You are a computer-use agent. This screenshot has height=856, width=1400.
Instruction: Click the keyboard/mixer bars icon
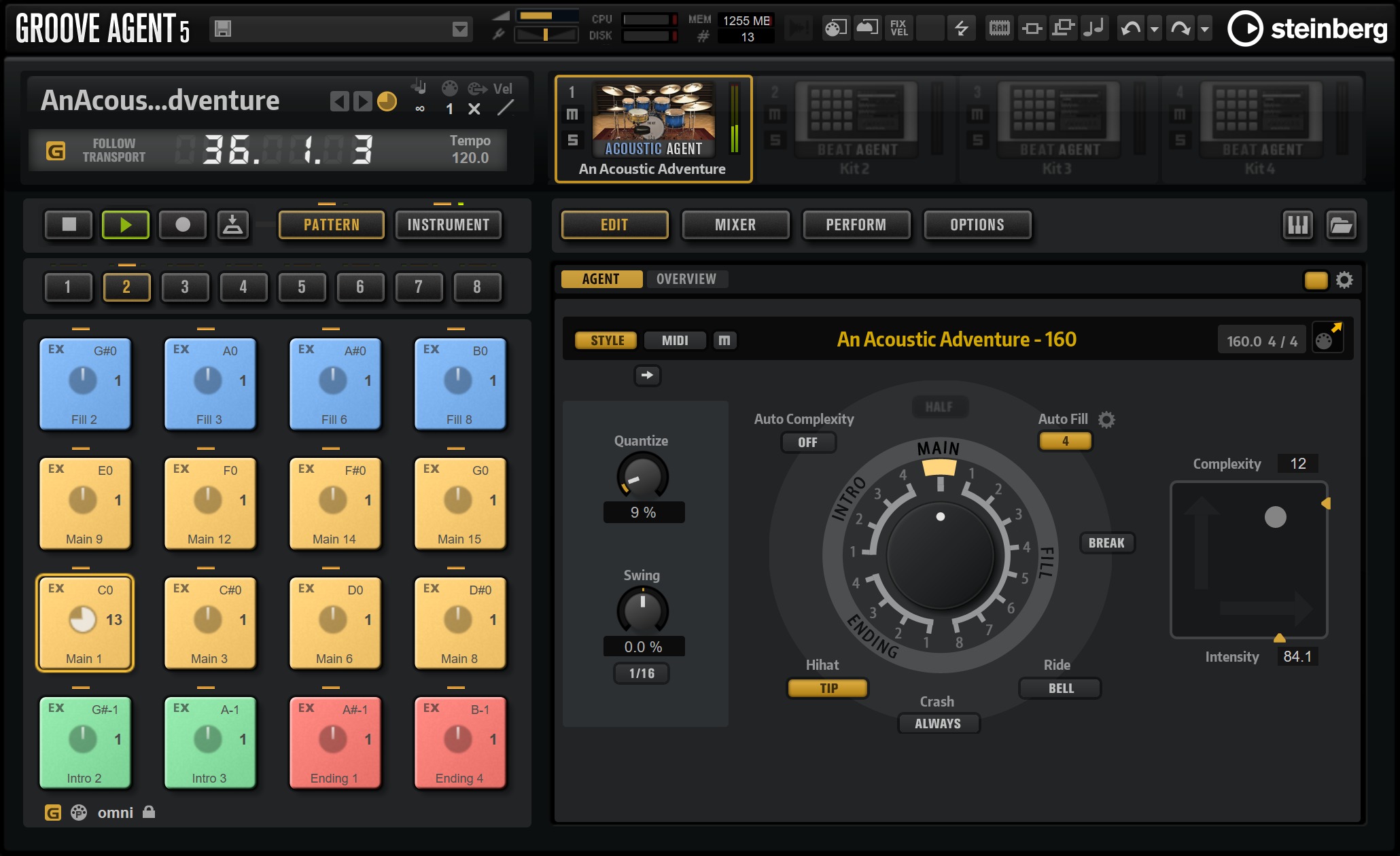click(x=1298, y=225)
